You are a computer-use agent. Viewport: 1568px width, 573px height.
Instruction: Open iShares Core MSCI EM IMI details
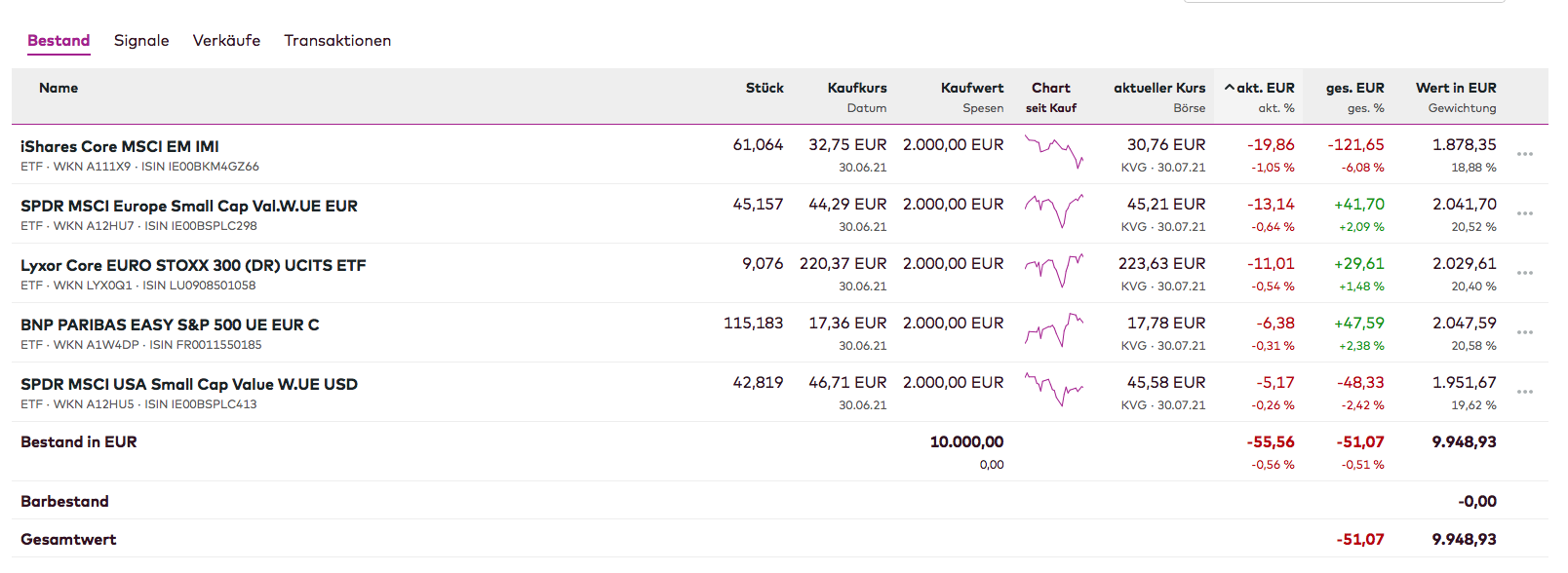click(120, 146)
